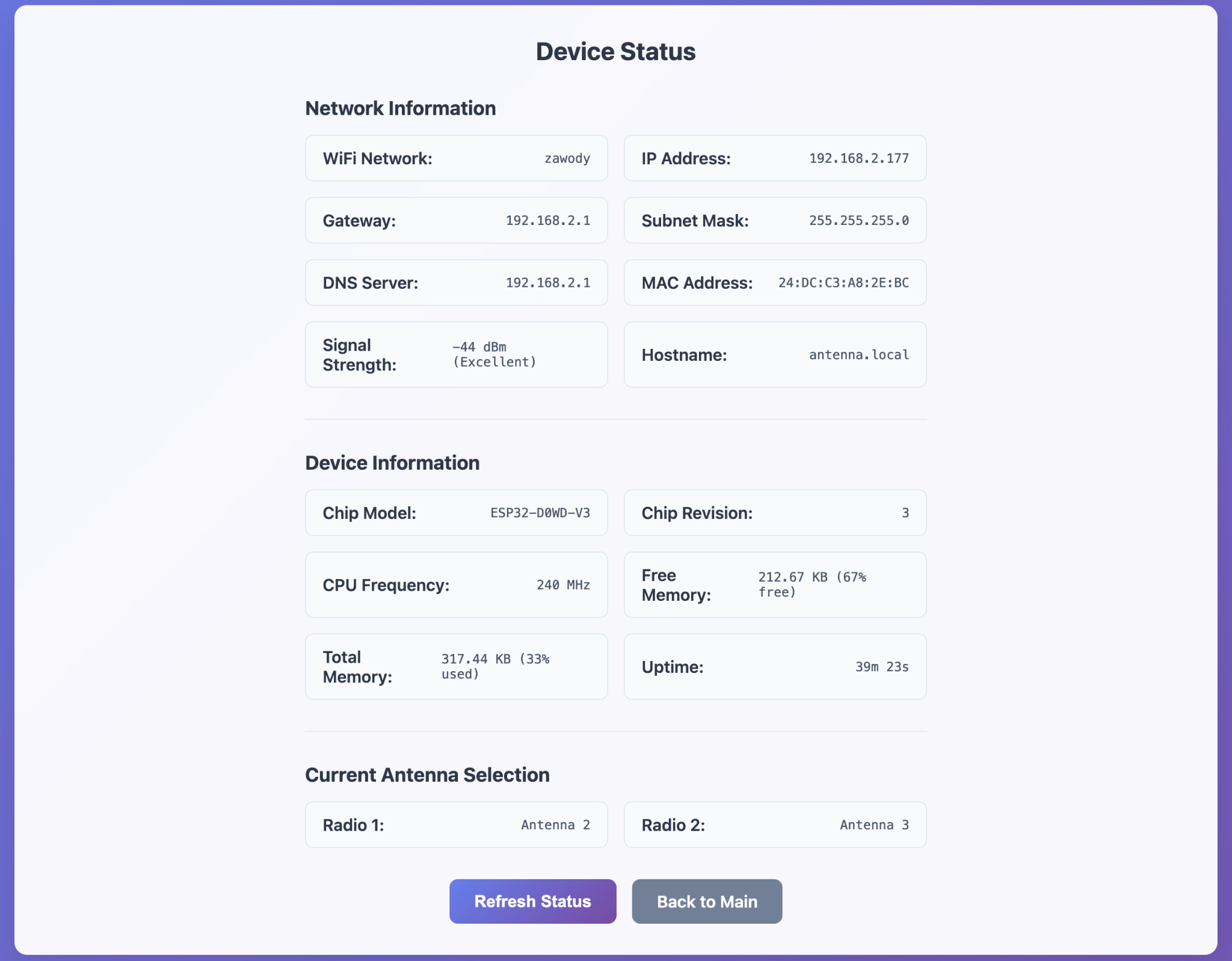The height and width of the screenshot is (961, 1232).
Task: Click the Gateway info card
Action: [x=456, y=220]
